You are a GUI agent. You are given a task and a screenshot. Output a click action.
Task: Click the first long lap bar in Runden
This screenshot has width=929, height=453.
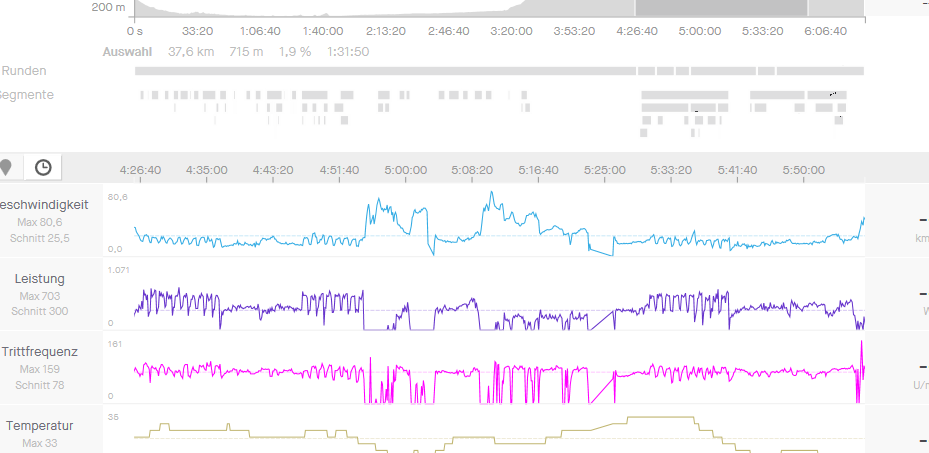pyautogui.click(x=385, y=71)
